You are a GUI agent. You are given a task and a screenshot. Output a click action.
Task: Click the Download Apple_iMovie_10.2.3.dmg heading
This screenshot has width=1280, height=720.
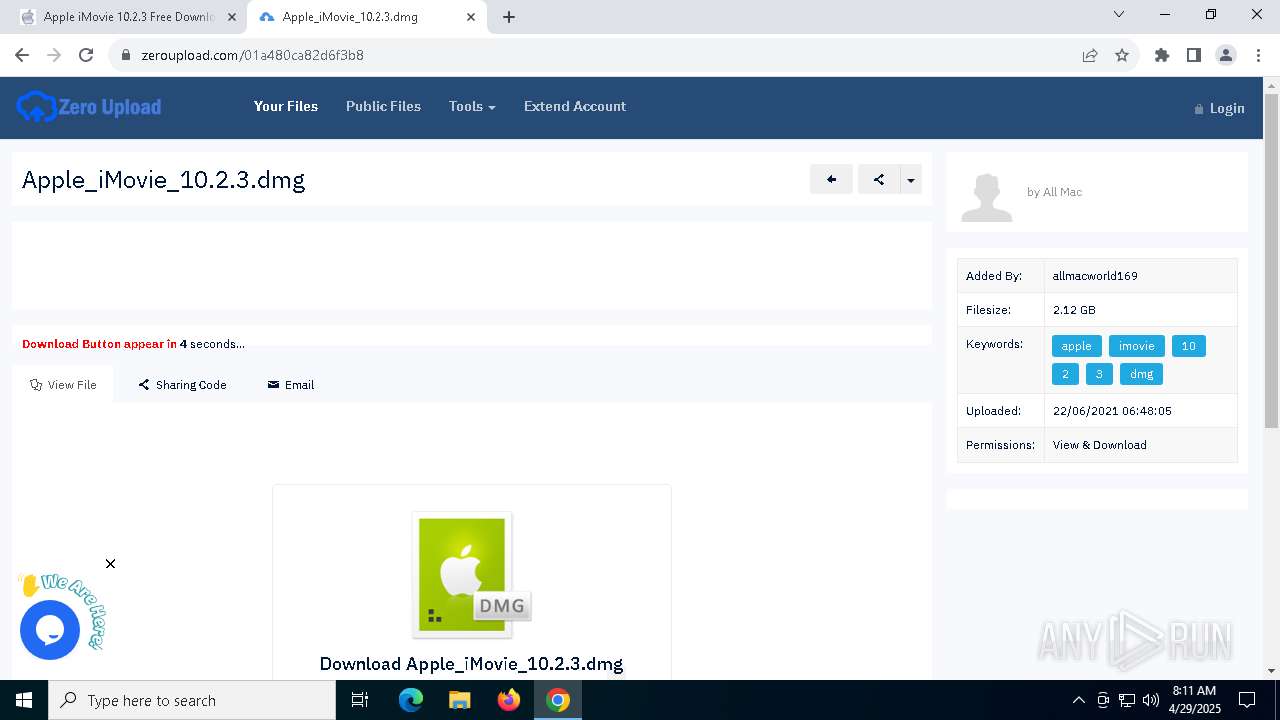click(471, 664)
